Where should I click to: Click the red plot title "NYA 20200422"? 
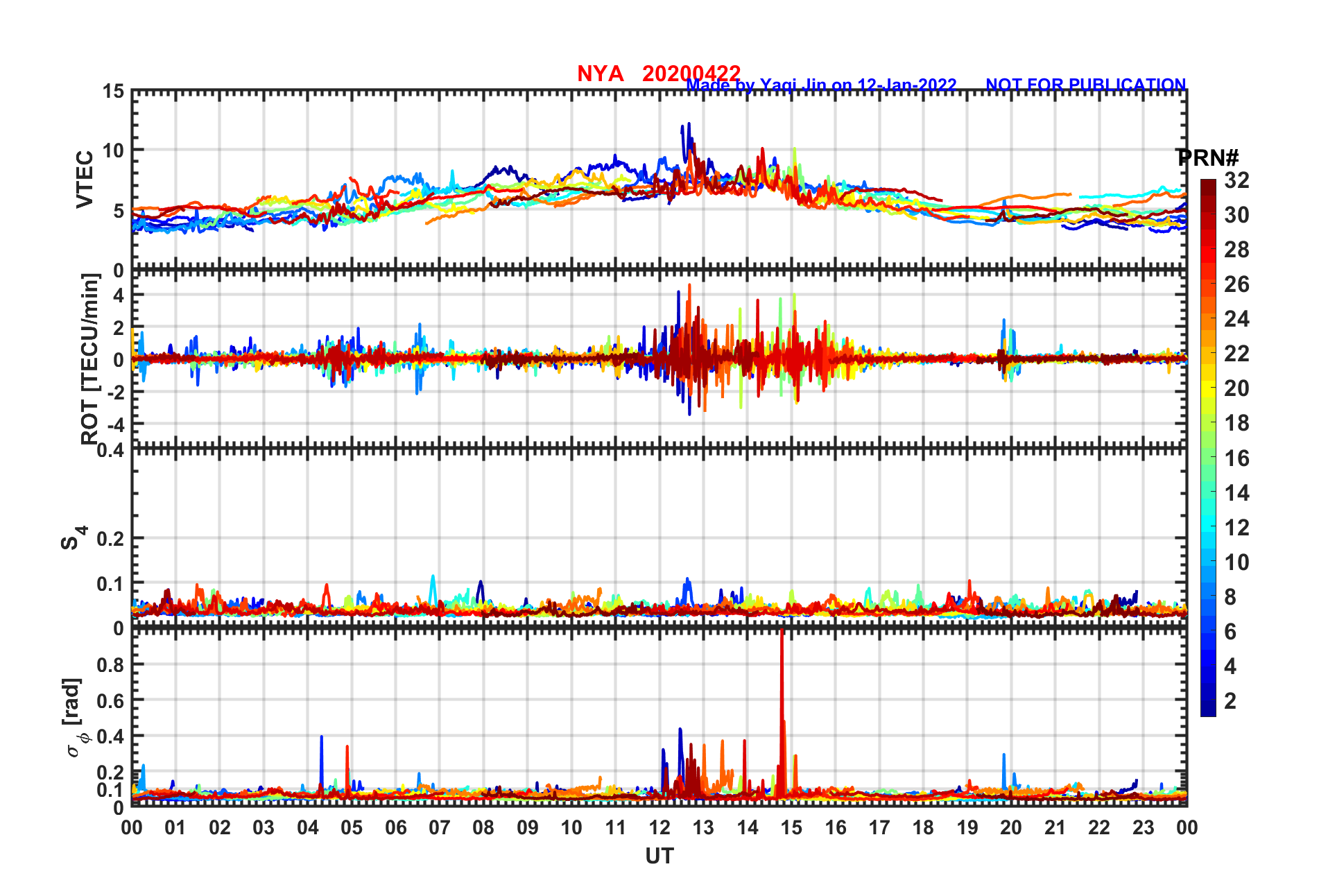[x=659, y=73]
